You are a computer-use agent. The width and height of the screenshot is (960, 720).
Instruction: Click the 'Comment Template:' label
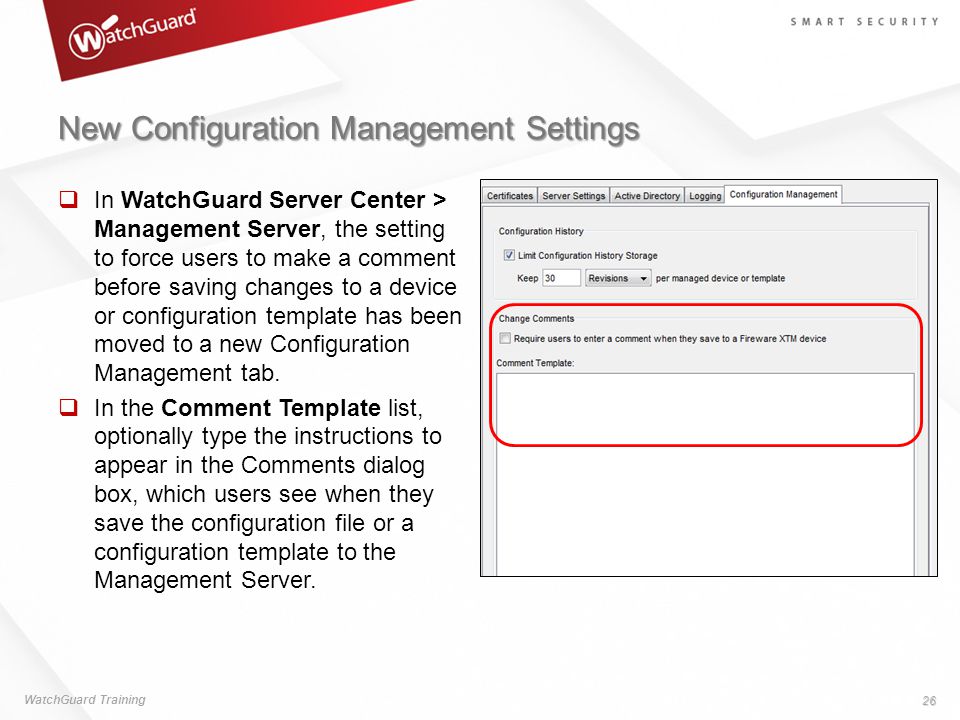(x=535, y=363)
